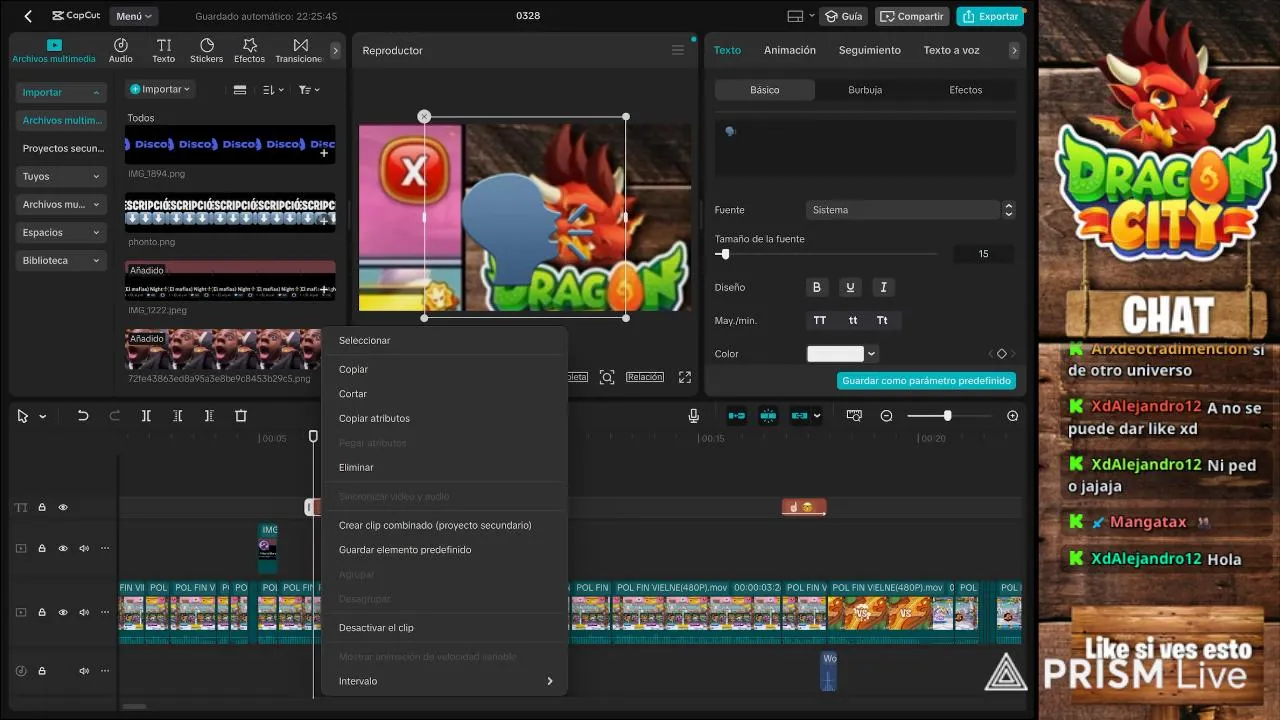
Task: Open the media sort dropdown
Action: click(x=273, y=90)
